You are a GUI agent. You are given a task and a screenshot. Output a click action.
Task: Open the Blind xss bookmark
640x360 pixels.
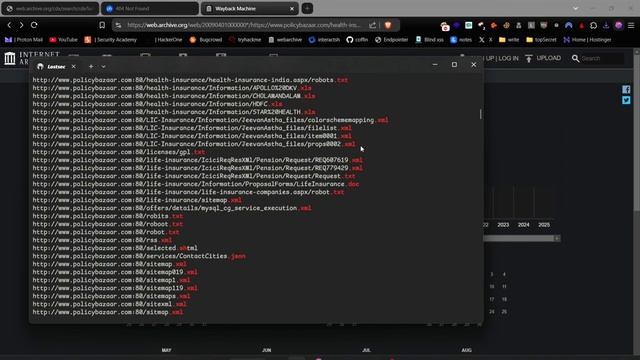[x=429, y=40]
